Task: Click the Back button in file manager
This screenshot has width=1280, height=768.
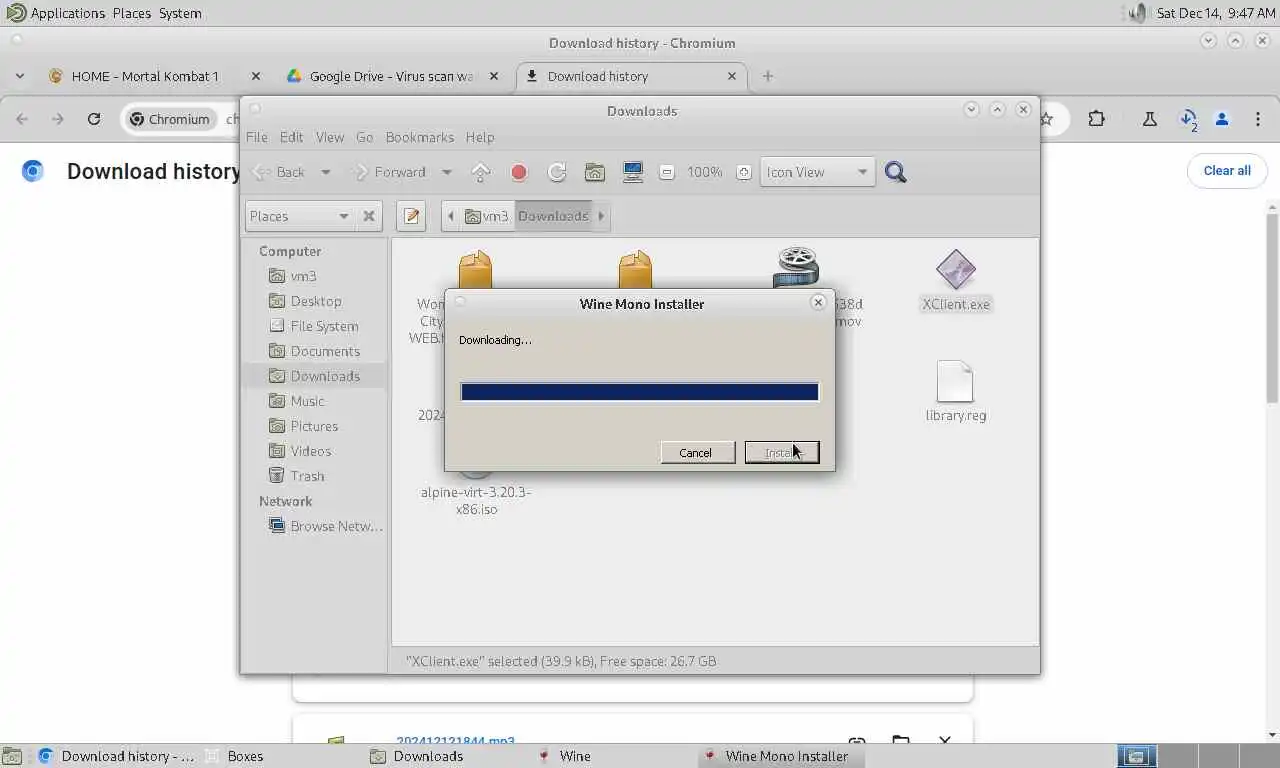Action: point(279,172)
